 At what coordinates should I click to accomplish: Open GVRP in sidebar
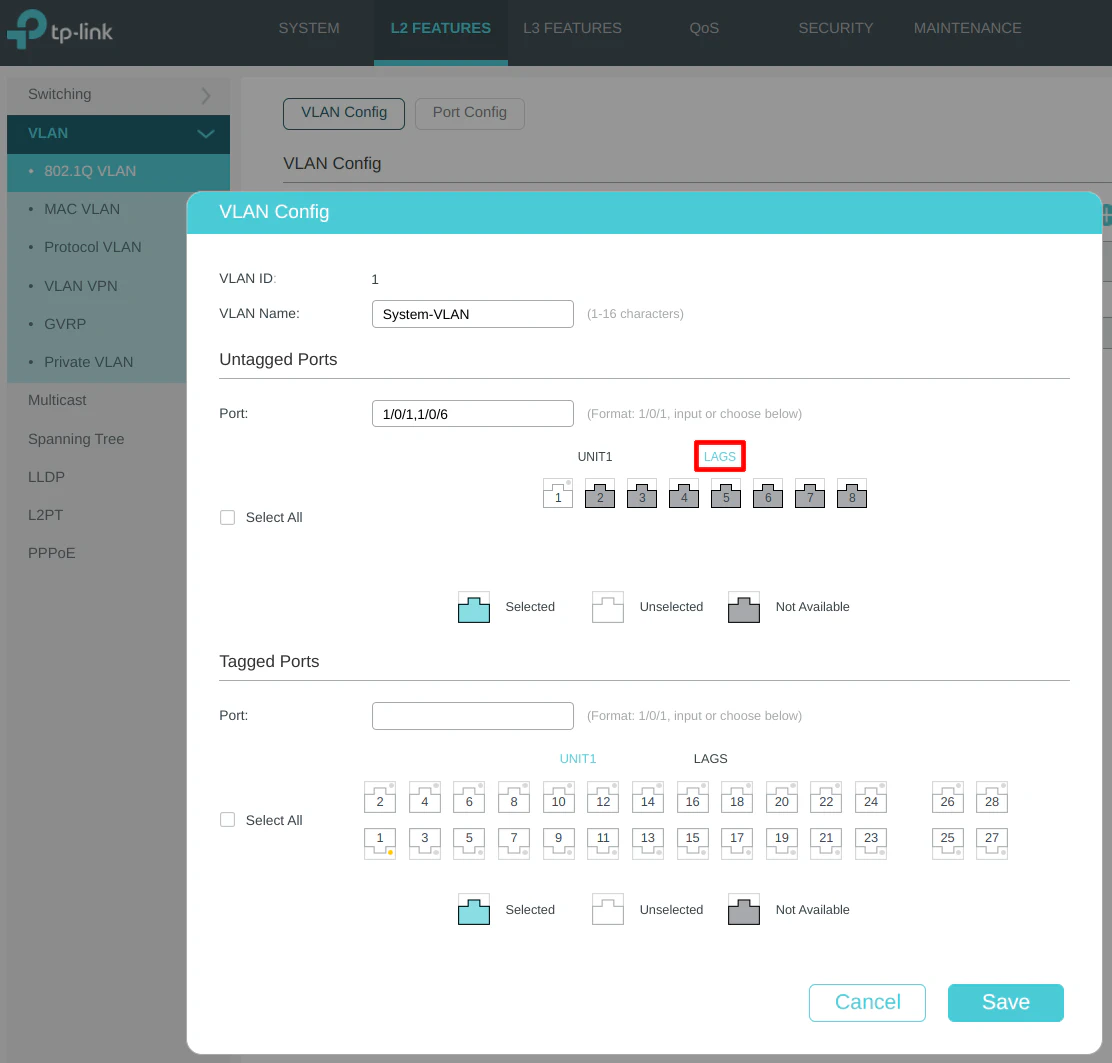pyautogui.click(x=65, y=324)
